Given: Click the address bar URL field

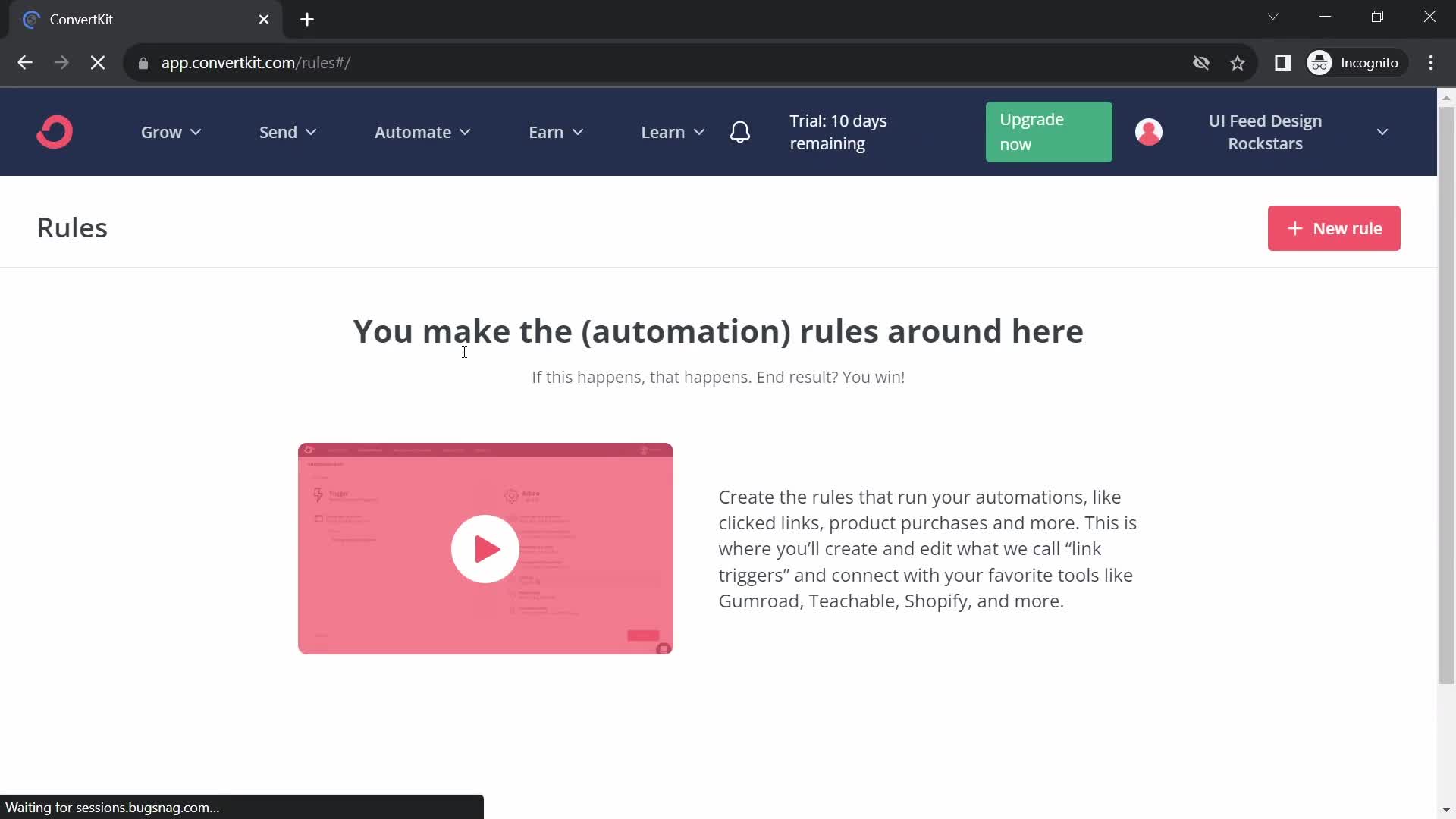Looking at the screenshot, I should pos(256,62).
